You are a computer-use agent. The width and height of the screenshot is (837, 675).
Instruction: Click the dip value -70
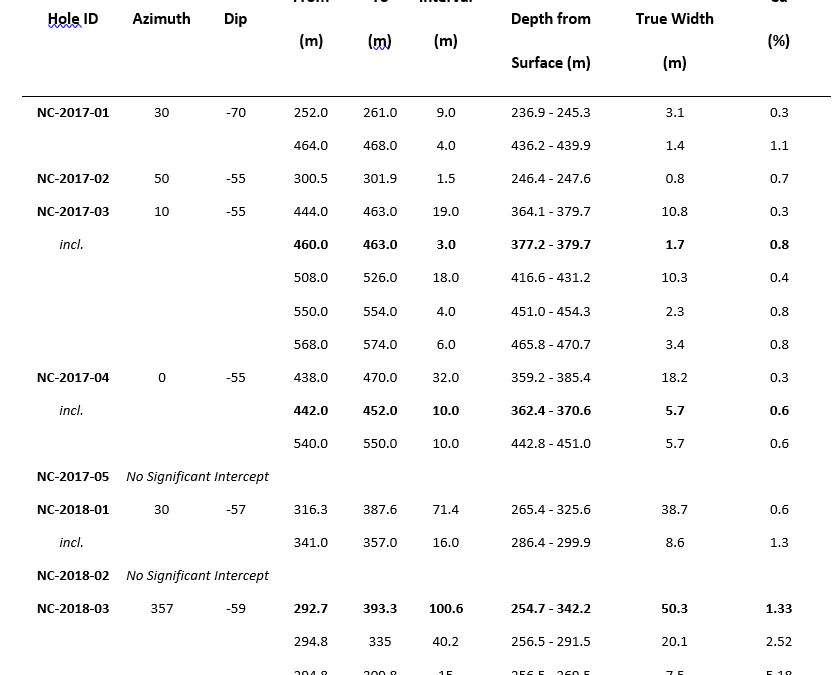point(235,113)
